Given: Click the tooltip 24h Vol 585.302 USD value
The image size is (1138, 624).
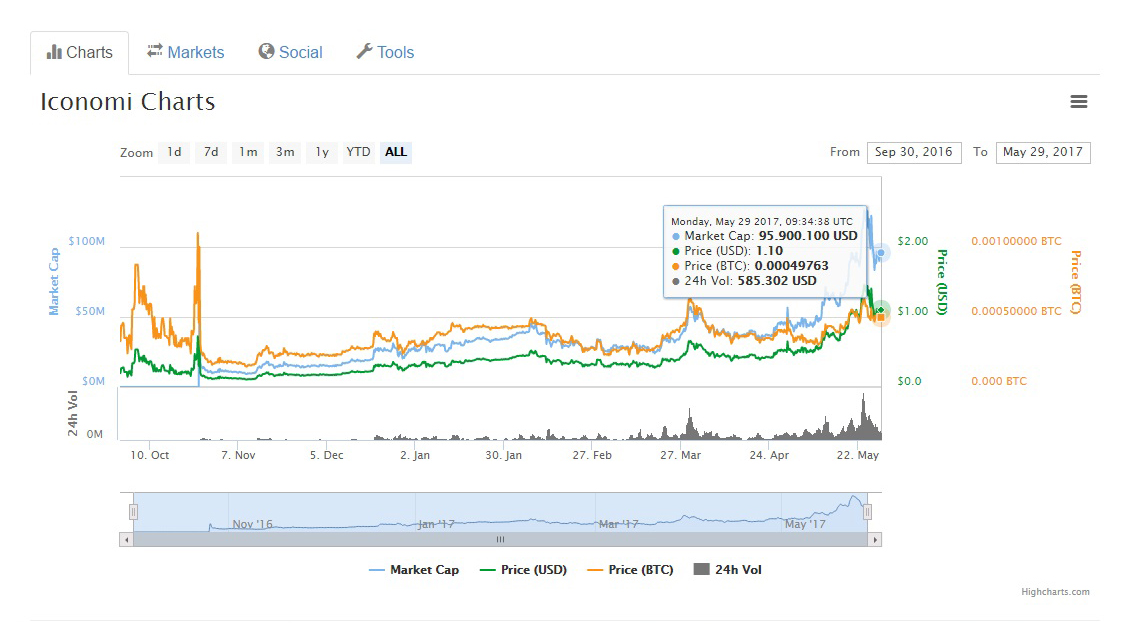Looking at the screenshot, I should [777, 281].
